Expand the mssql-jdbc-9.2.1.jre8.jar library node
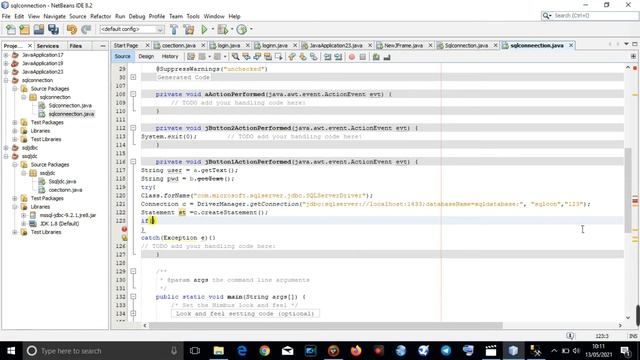 tap(24, 215)
